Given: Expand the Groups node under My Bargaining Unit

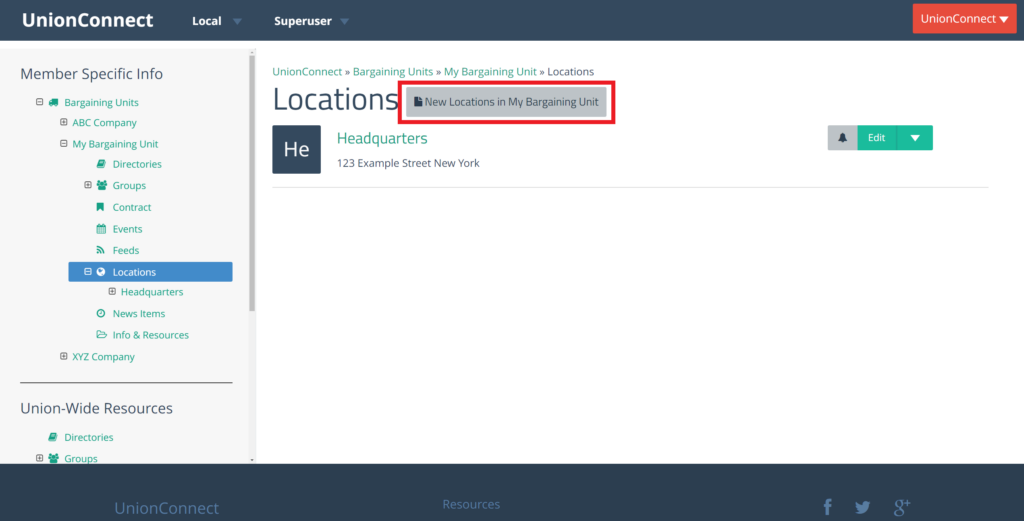Looking at the screenshot, I should pyautogui.click(x=88, y=185).
